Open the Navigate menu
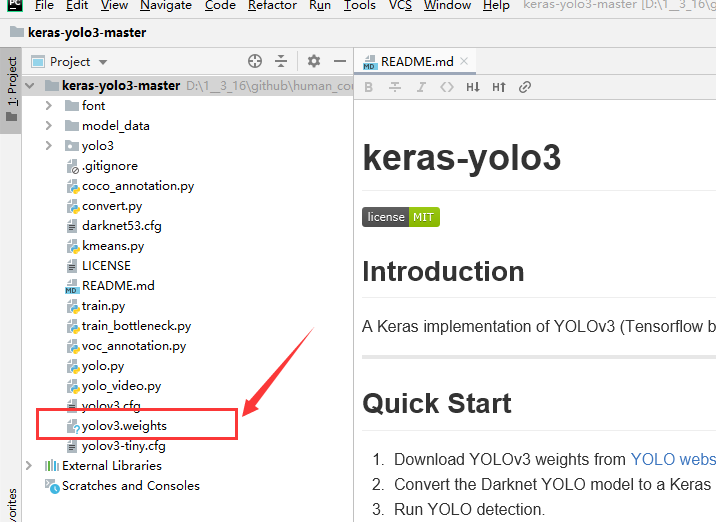Viewport: 716px width, 522px height. [x=166, y=5]
